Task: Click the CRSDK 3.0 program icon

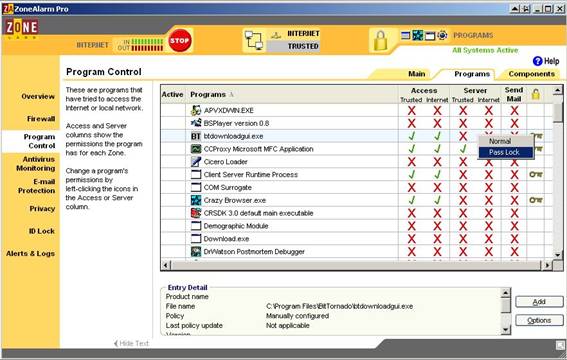Action: click(196, 213)
